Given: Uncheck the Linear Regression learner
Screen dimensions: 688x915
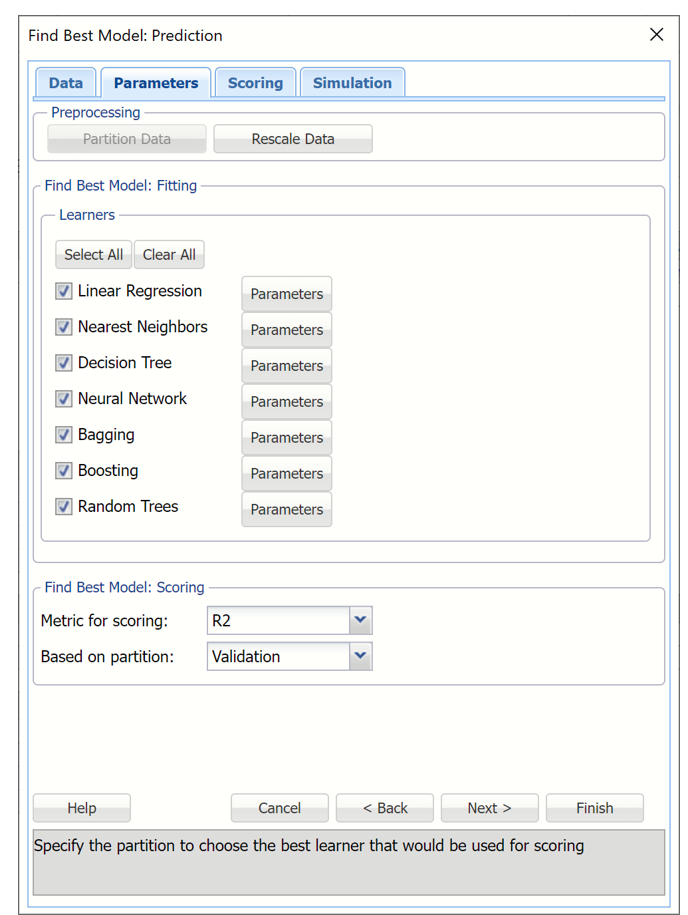Looking at the screenshot, I should point(63,291).
